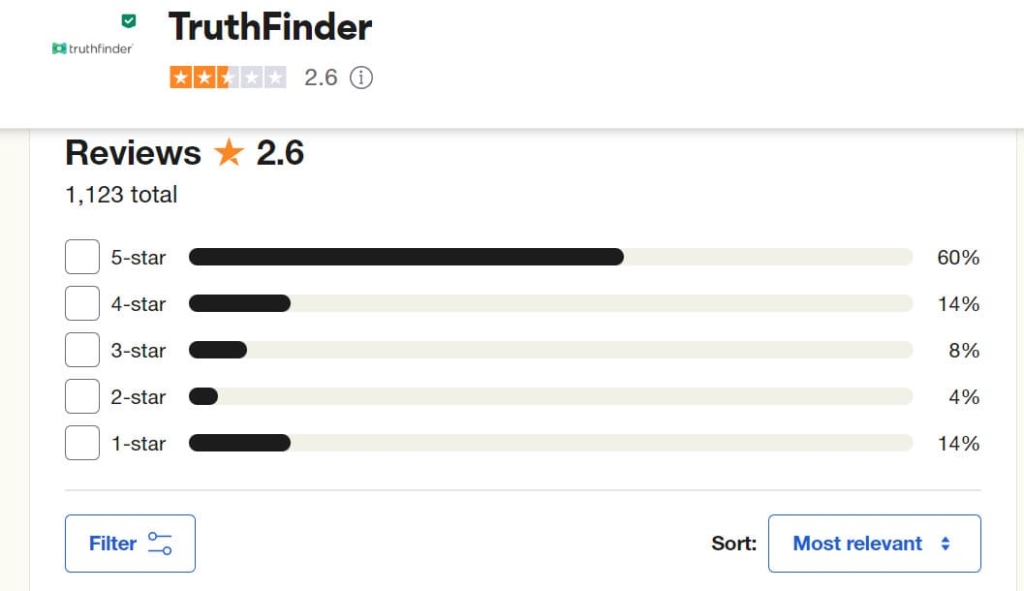Select the 1-star checkbox

tap(82, 443)
